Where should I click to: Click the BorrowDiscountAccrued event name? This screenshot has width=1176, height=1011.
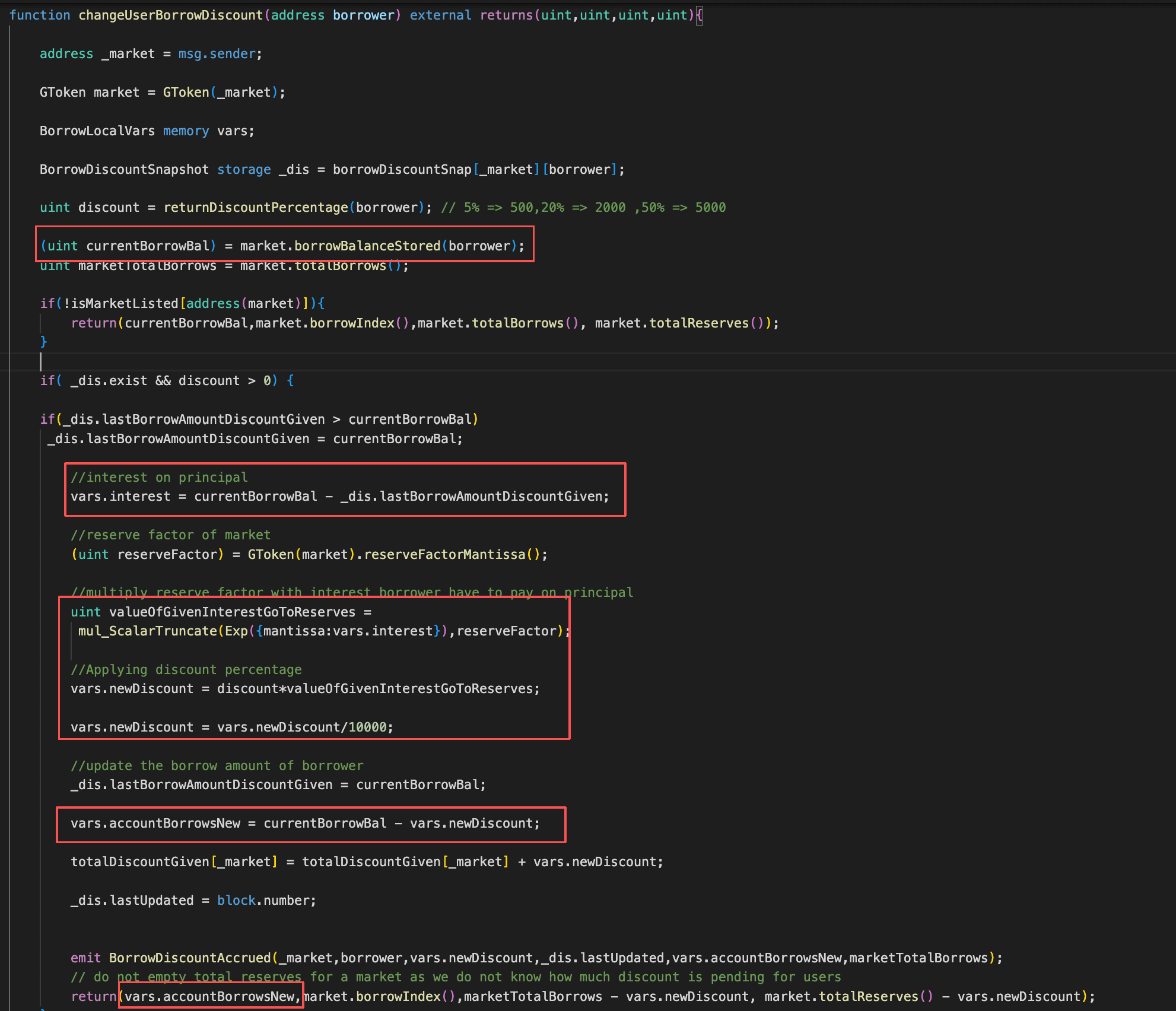190,958
